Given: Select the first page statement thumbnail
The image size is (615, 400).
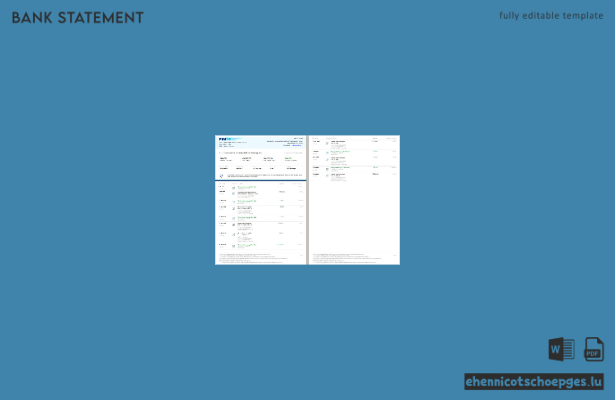Looking at the screenshot, I should pos(260,200).
